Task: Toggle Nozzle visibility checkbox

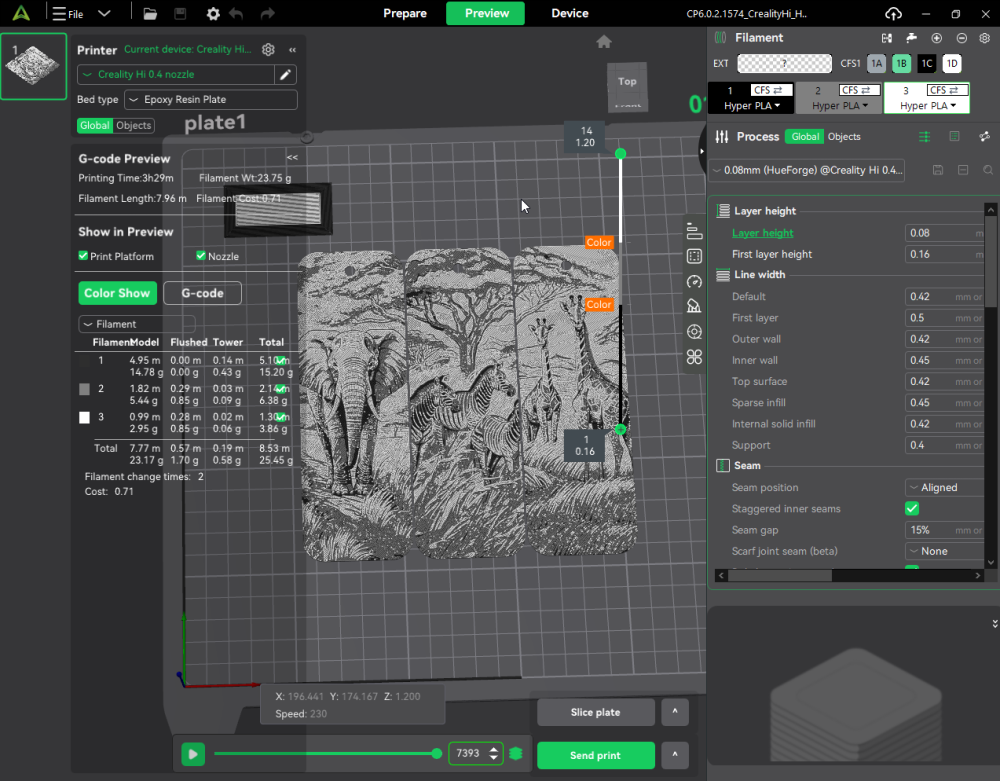Action: tap(201, 256)
